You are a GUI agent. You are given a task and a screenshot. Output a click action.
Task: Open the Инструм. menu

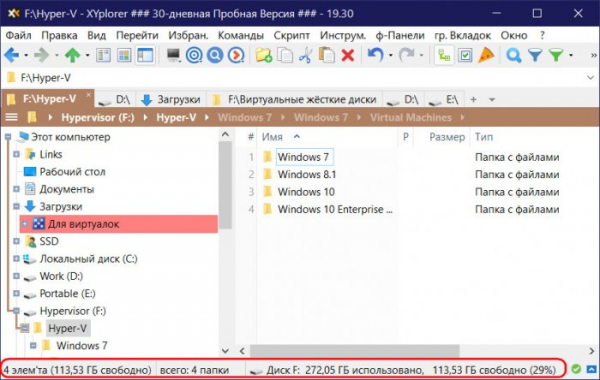pos(343,36)
